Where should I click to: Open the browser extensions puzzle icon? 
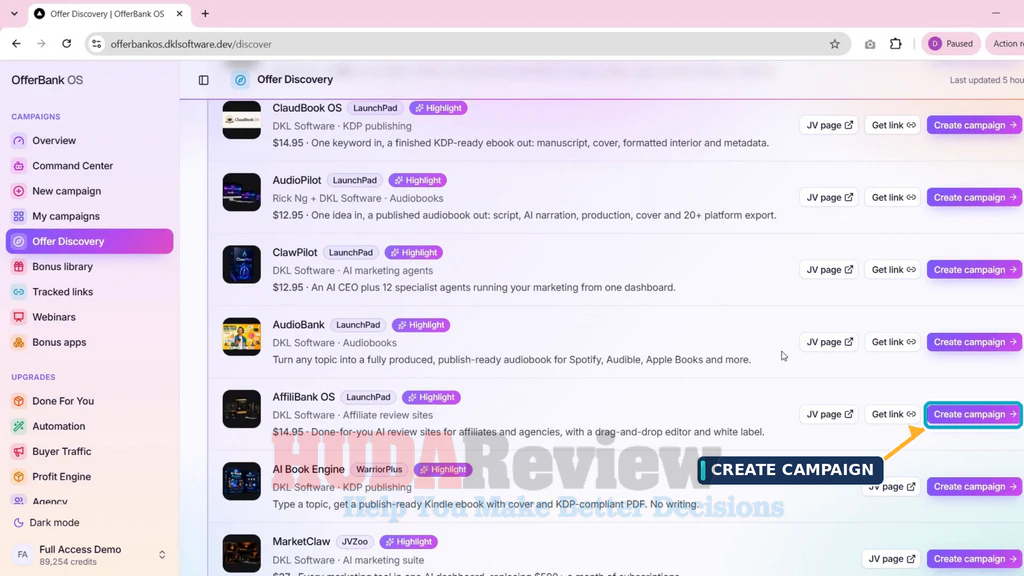pyautogui.click(x=896, y=44)
